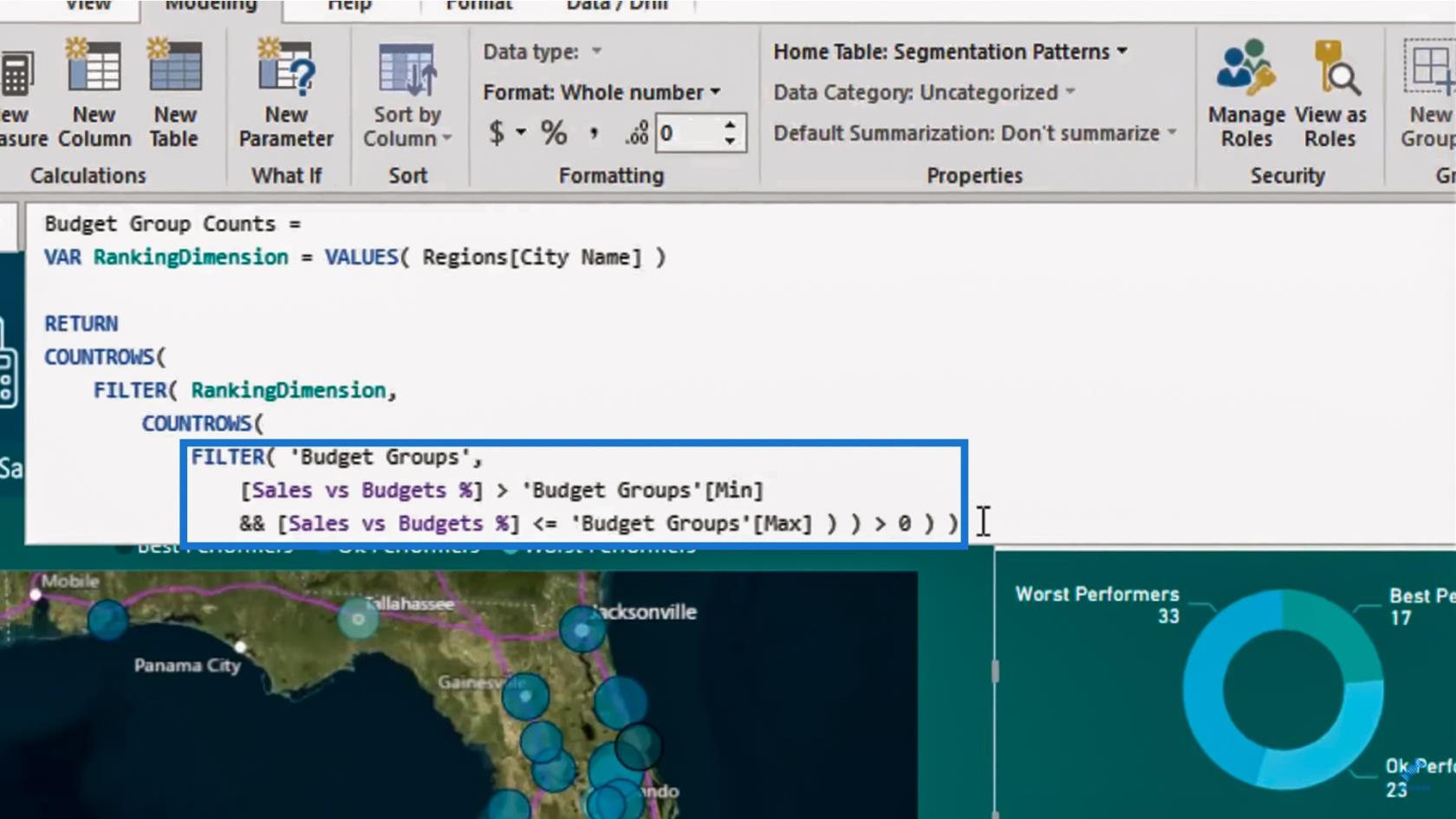Click the Jacksonville bubble on map

(x=582, y=630)
